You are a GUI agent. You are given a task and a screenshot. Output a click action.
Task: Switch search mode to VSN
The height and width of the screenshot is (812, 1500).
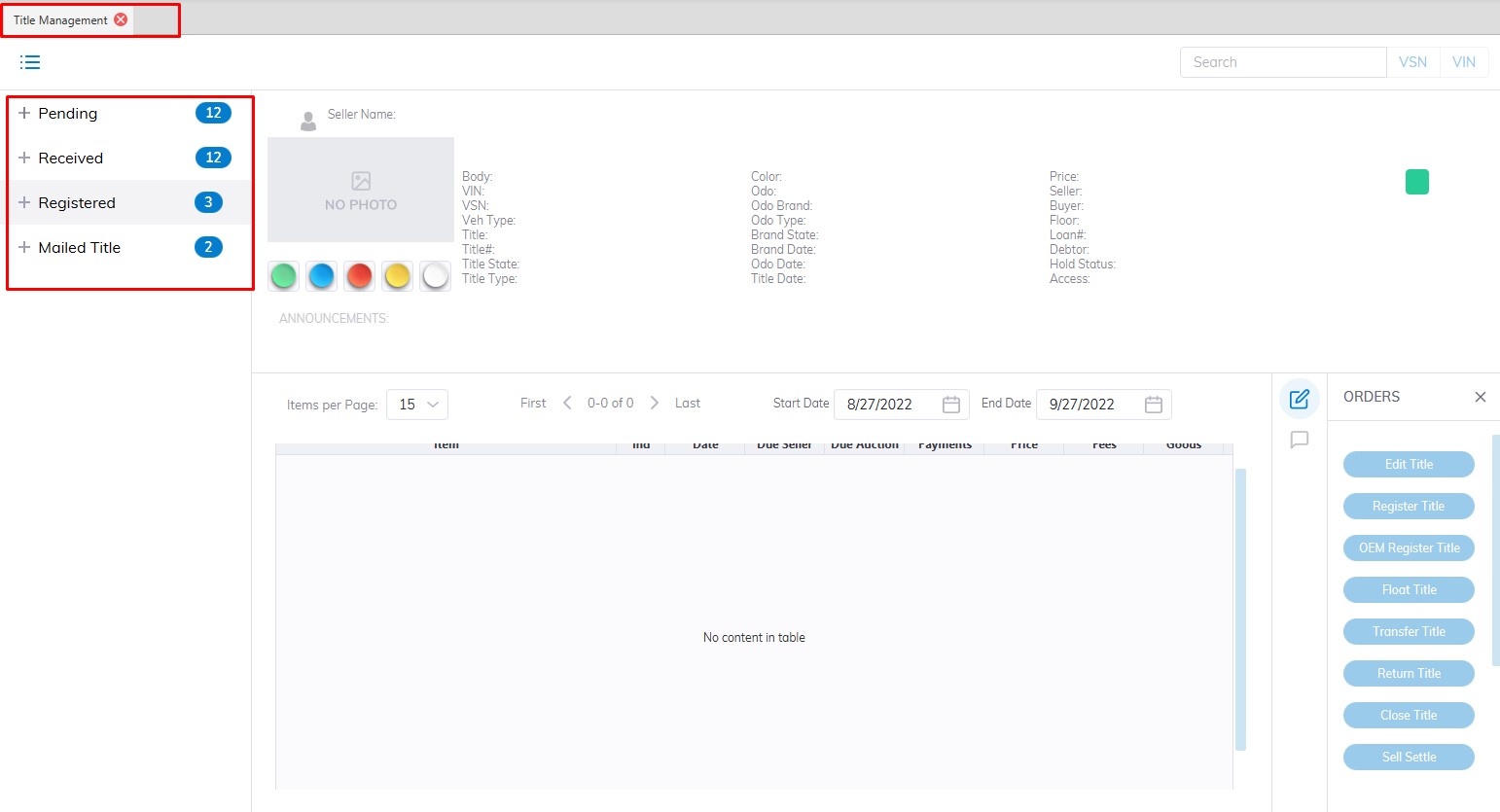1412,62
